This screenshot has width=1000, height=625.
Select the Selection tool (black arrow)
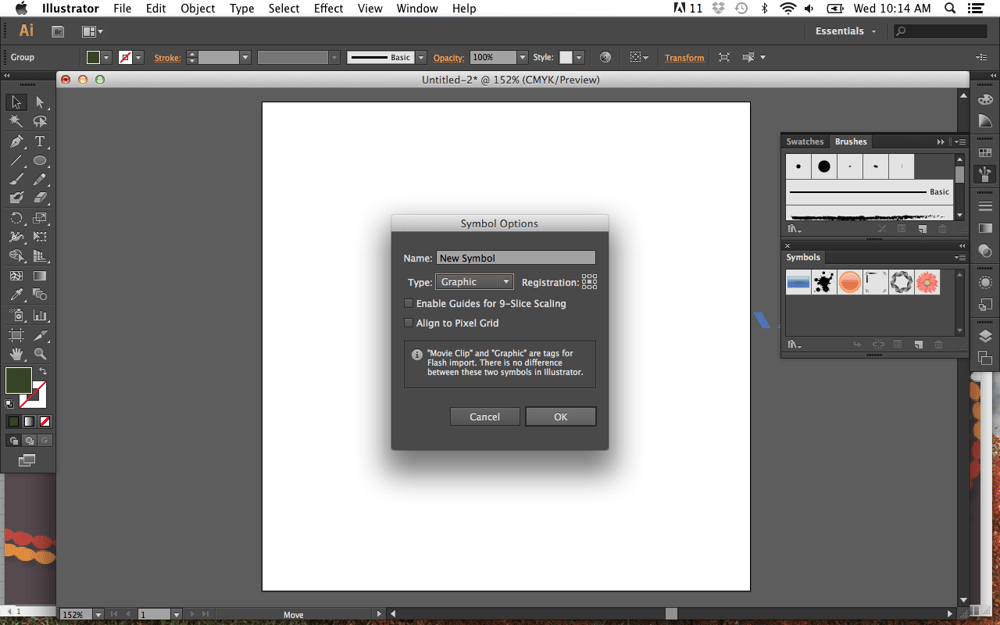click(16, 102)
